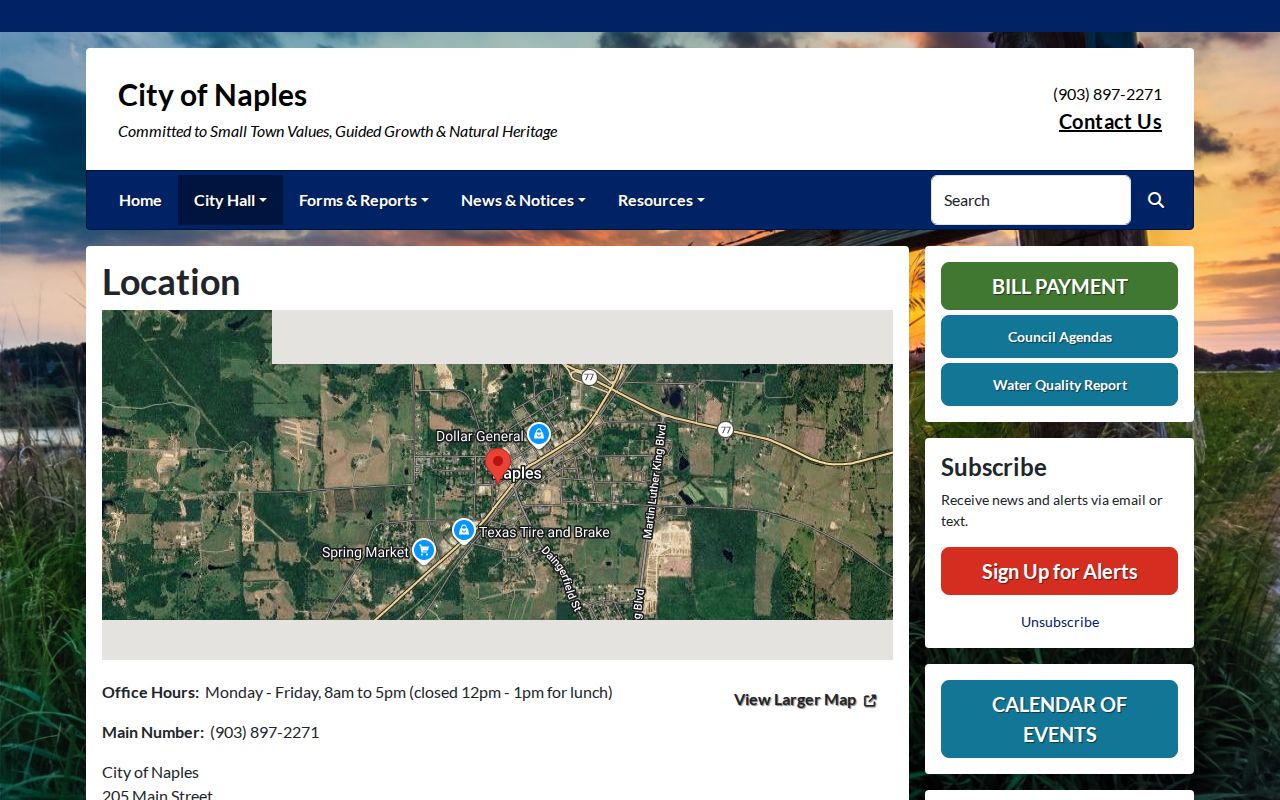Expand the Resources dropdown menu
The image size is (1280, 800).
[x=661, y=200]
